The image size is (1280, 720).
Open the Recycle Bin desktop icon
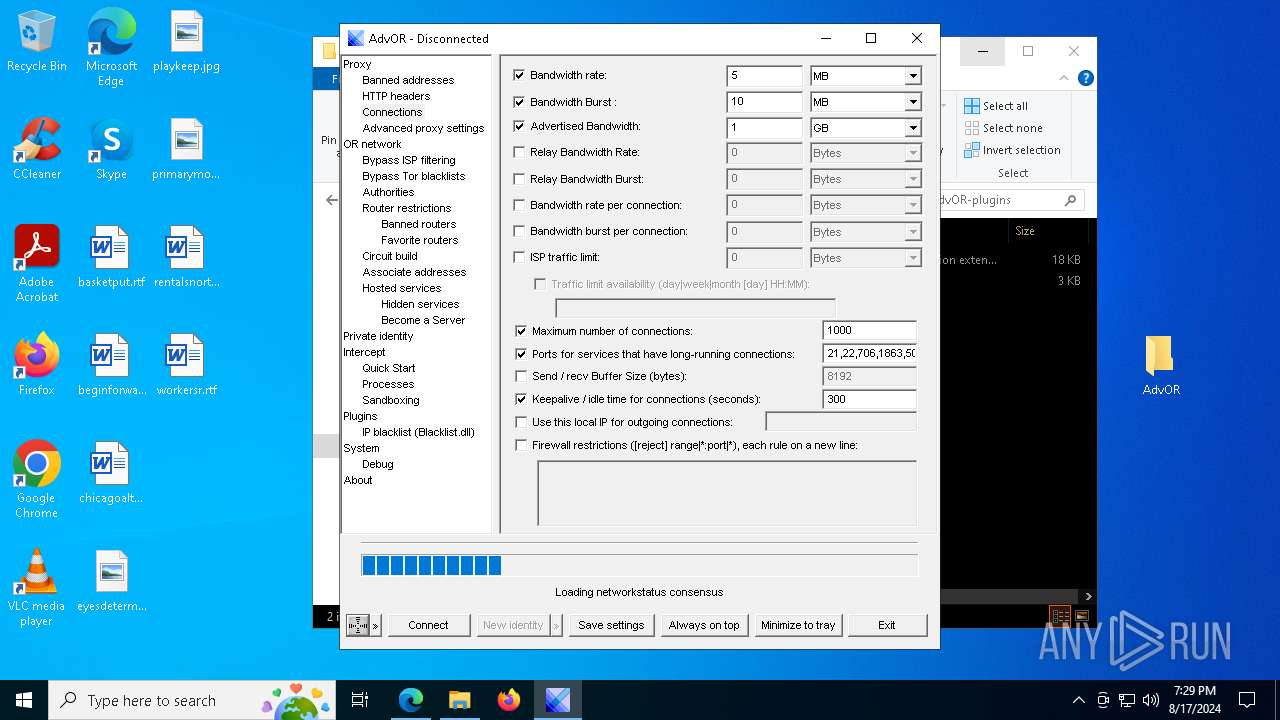pos(37,42)
